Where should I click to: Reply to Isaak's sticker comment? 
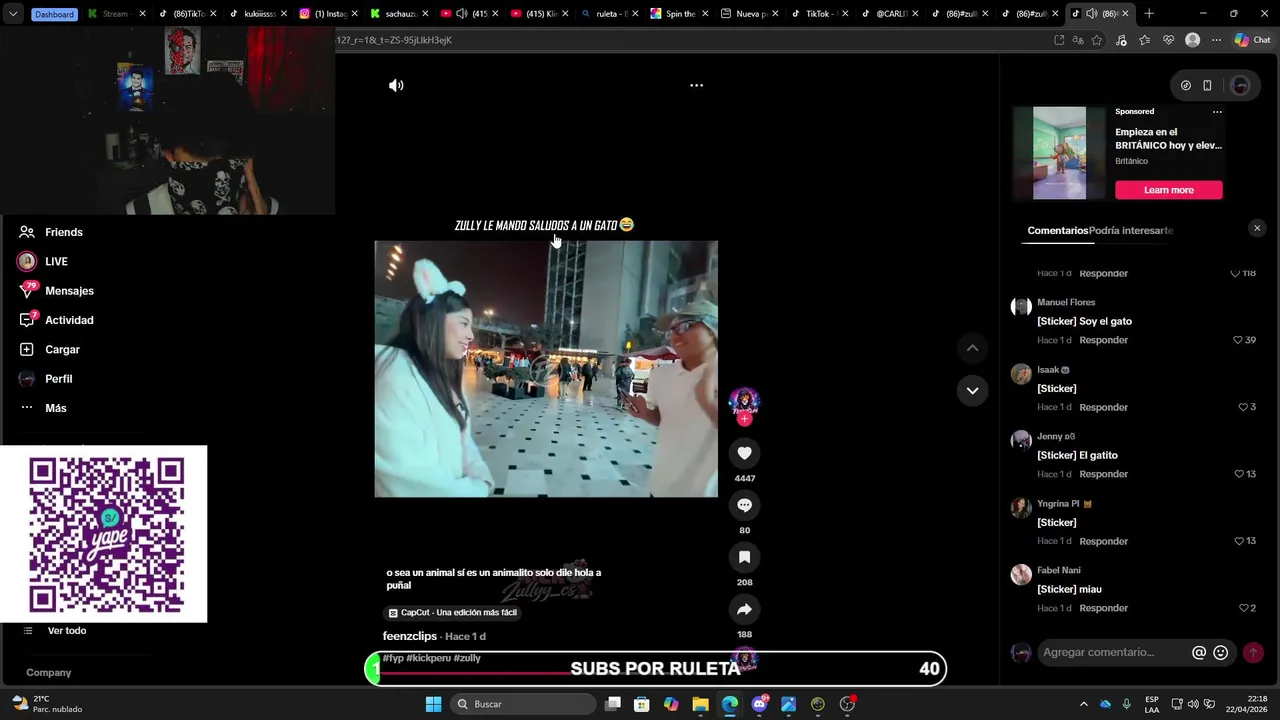click(x=1103, y=407)
